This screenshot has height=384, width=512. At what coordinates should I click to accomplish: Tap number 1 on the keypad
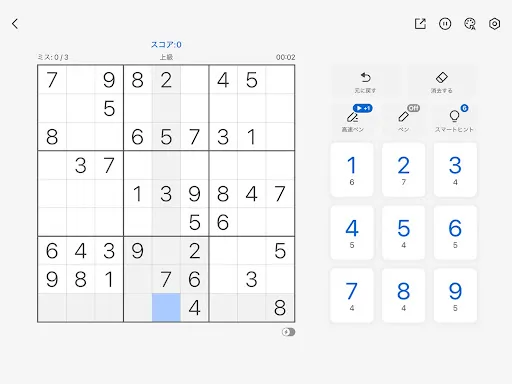click(352, 170)
